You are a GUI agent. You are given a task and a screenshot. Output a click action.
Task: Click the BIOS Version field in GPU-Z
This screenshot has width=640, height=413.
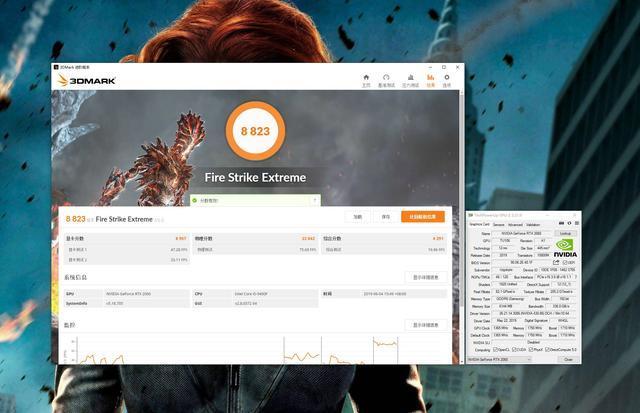click(522, 262)
